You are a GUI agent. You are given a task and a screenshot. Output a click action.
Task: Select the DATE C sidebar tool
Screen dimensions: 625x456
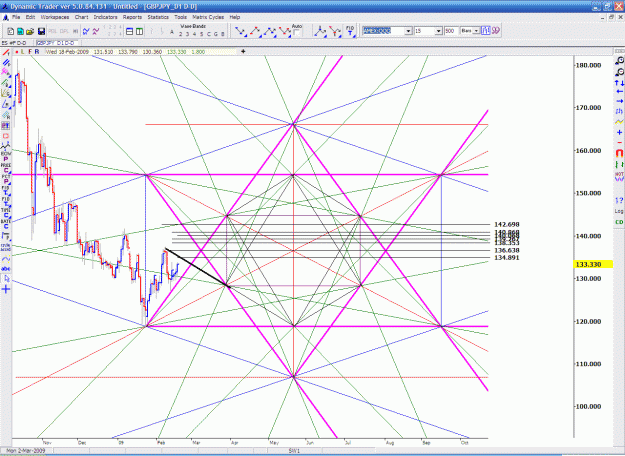[6, 224]
